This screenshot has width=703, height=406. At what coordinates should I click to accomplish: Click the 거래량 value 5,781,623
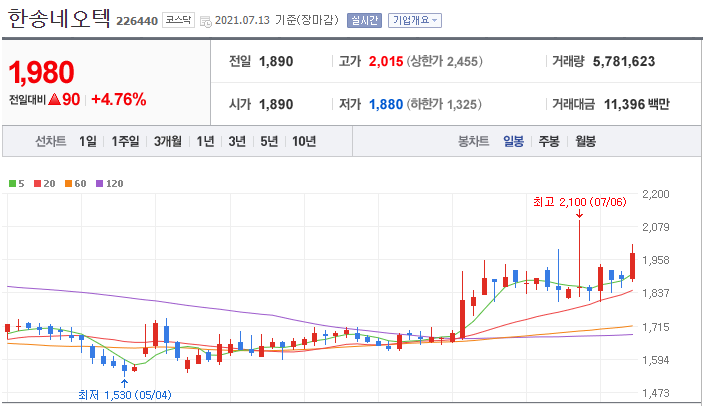click(624, 61)
